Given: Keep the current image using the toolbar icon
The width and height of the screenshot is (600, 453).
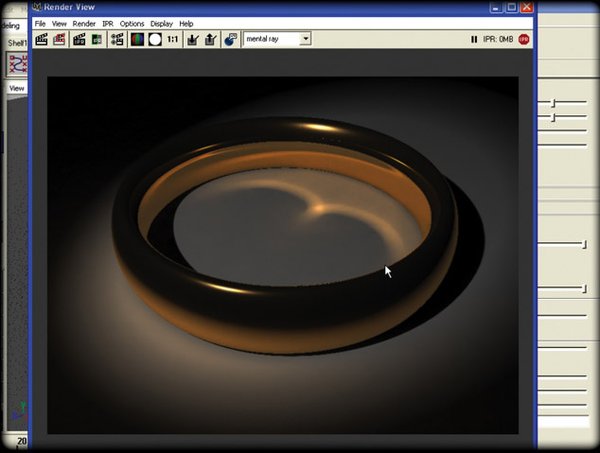Looking at the screenshot, I should click(192, 39).
